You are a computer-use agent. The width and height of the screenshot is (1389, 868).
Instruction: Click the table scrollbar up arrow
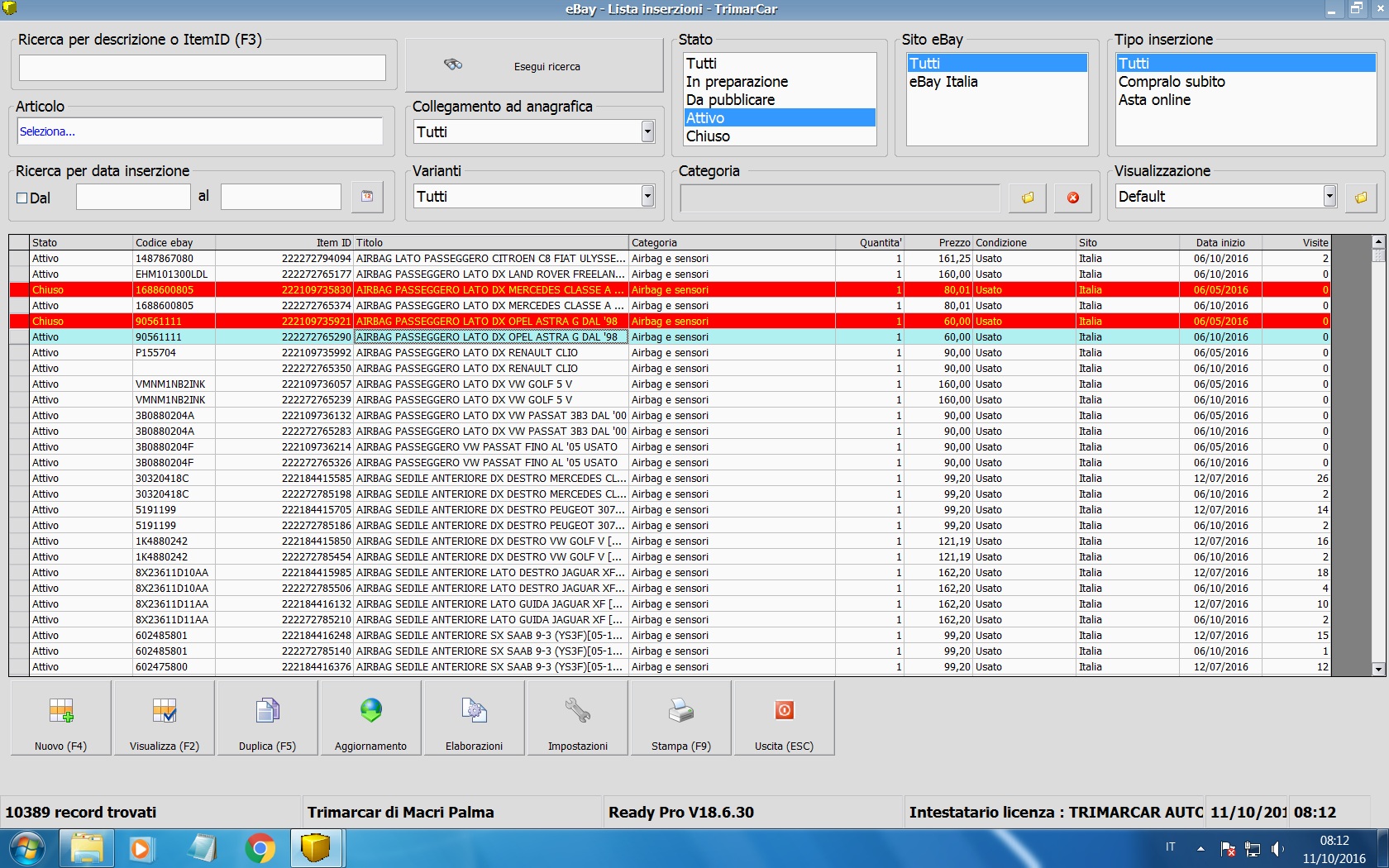tap(1378, 242)
